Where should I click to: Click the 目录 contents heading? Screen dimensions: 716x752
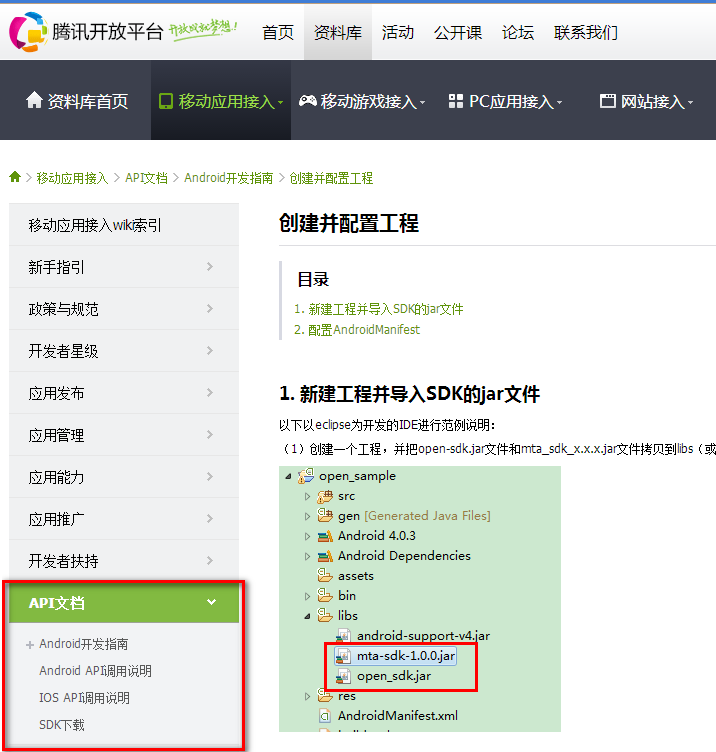(313, 279)
